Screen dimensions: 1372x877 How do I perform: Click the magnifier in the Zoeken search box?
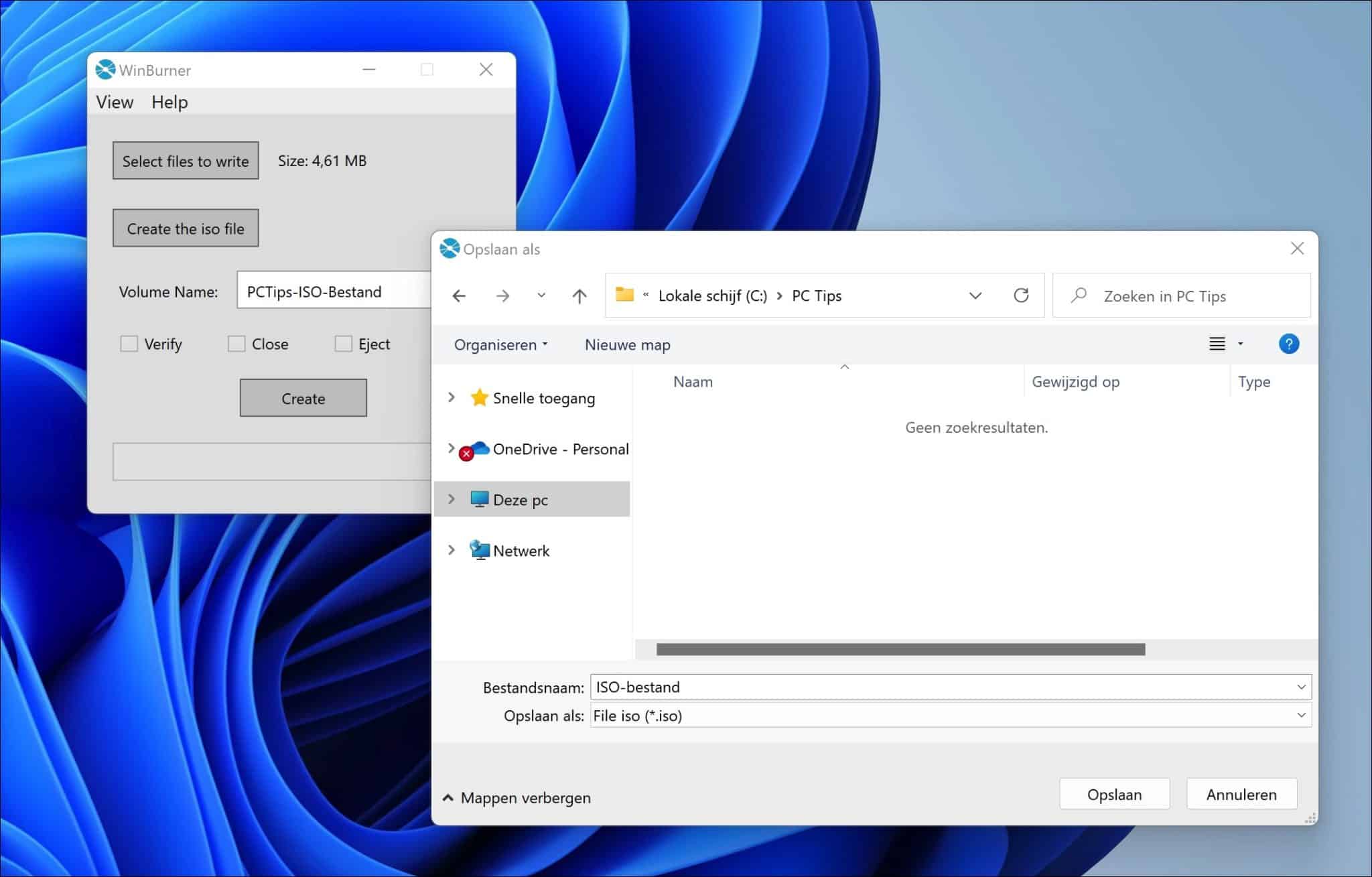[x=1080, y=295]
